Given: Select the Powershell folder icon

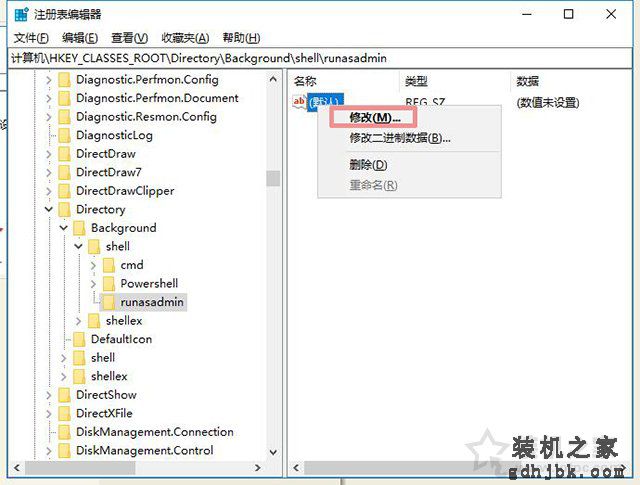Looking at the screenshot, I should coord(109,284).
